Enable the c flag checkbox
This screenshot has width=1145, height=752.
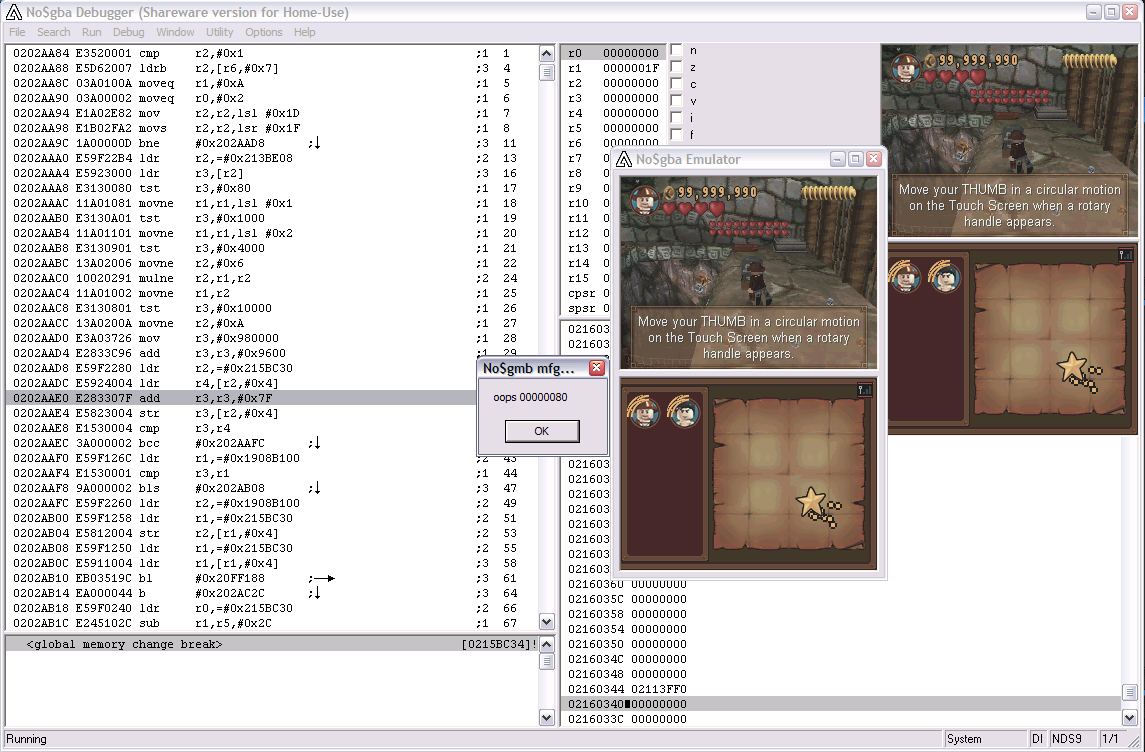tap(676, 84)
